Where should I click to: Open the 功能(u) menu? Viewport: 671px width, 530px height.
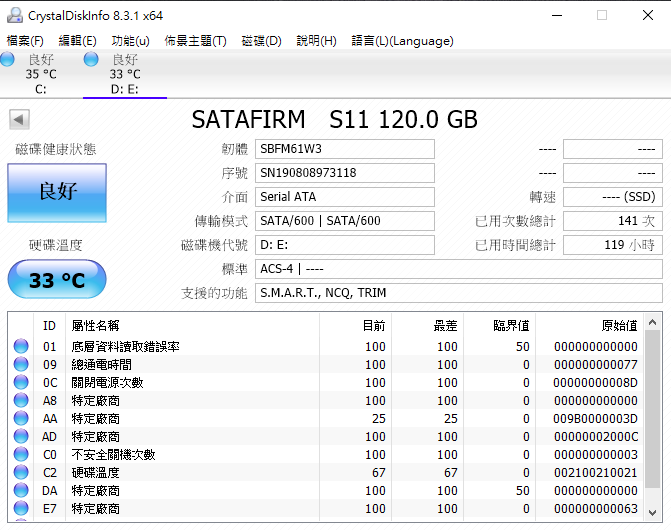[x=131, y=41]
